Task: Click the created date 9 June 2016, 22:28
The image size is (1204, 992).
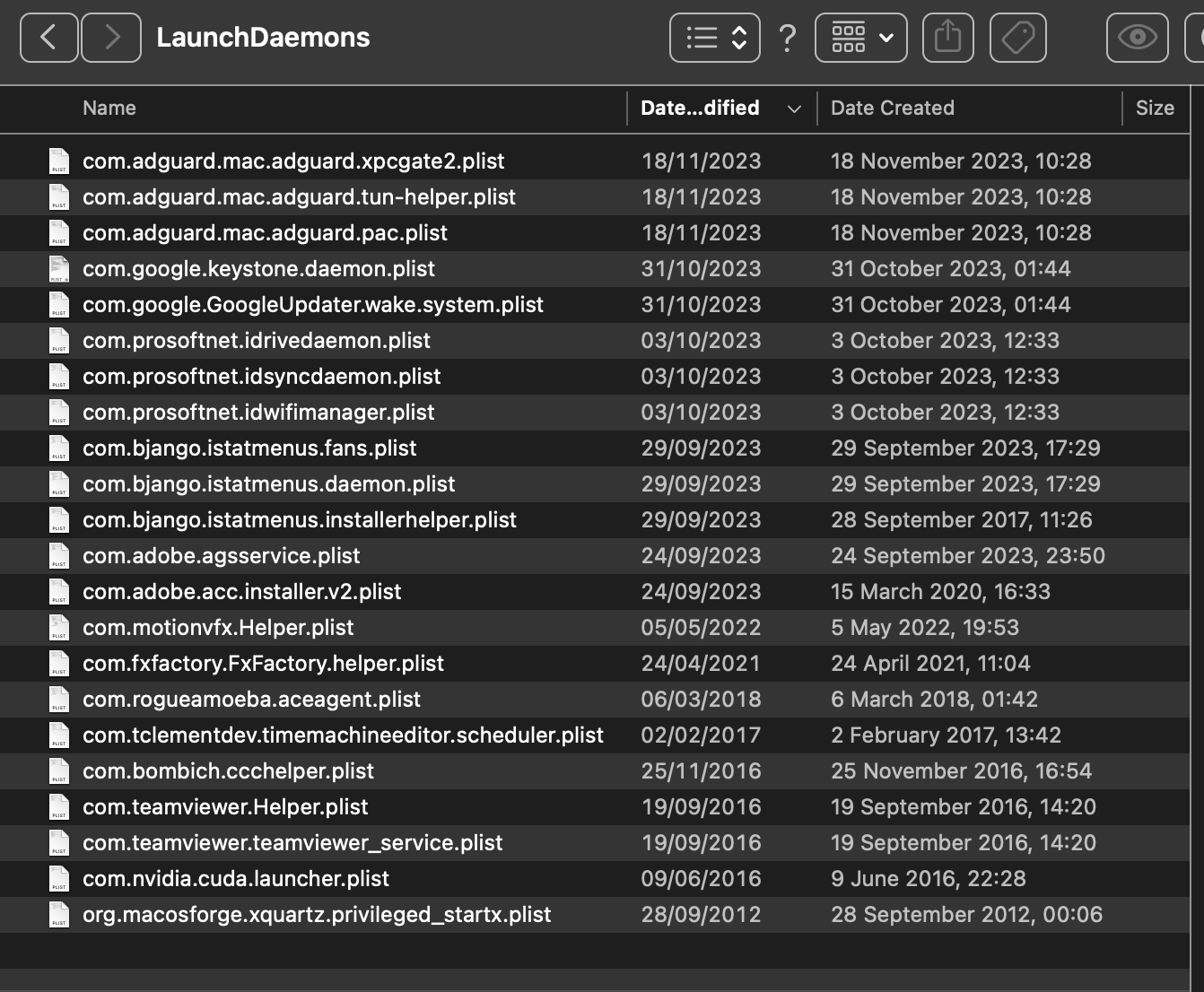Action: click(x=929, y=879)
